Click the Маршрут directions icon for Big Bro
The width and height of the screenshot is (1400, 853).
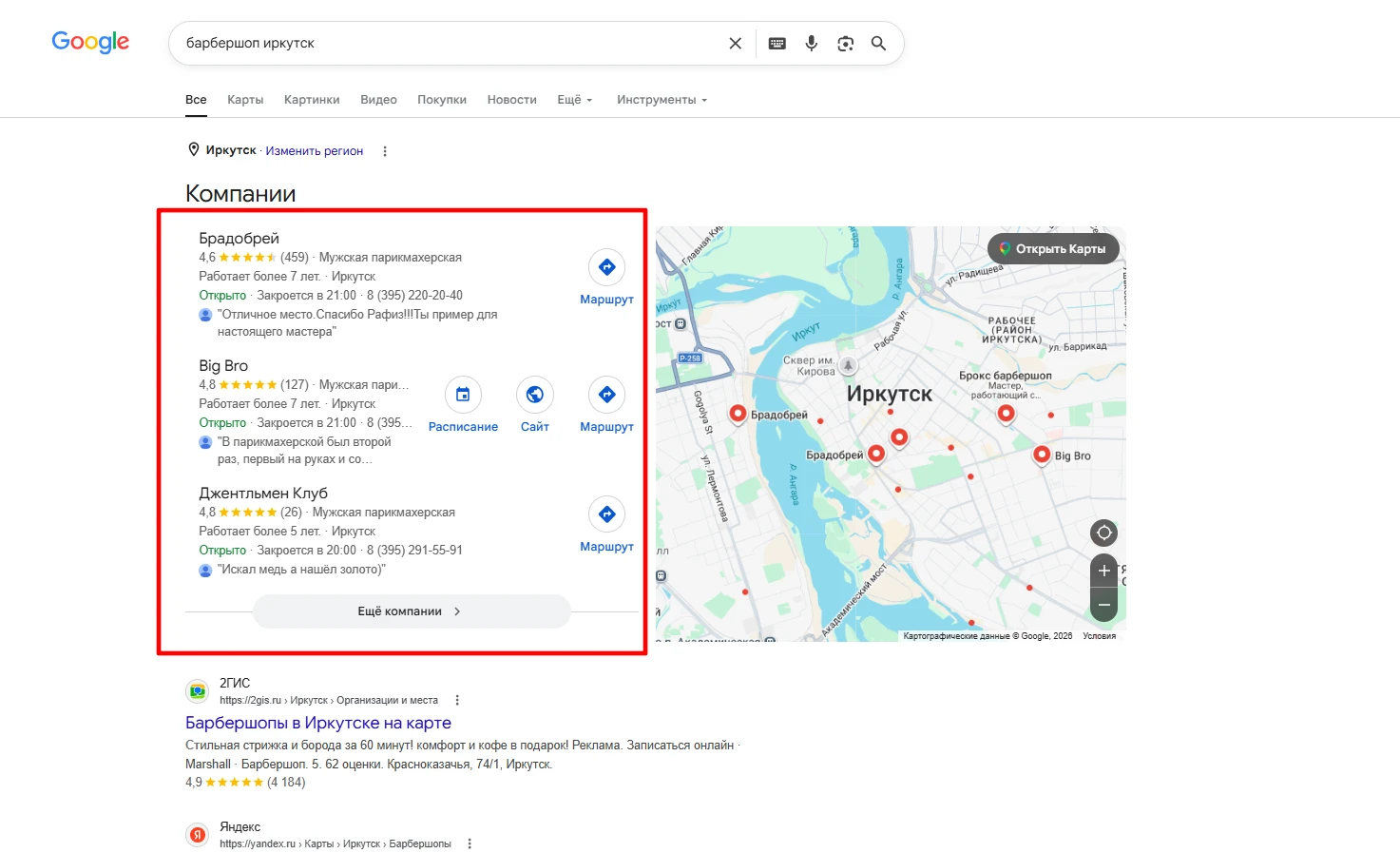tap(606, 395)
